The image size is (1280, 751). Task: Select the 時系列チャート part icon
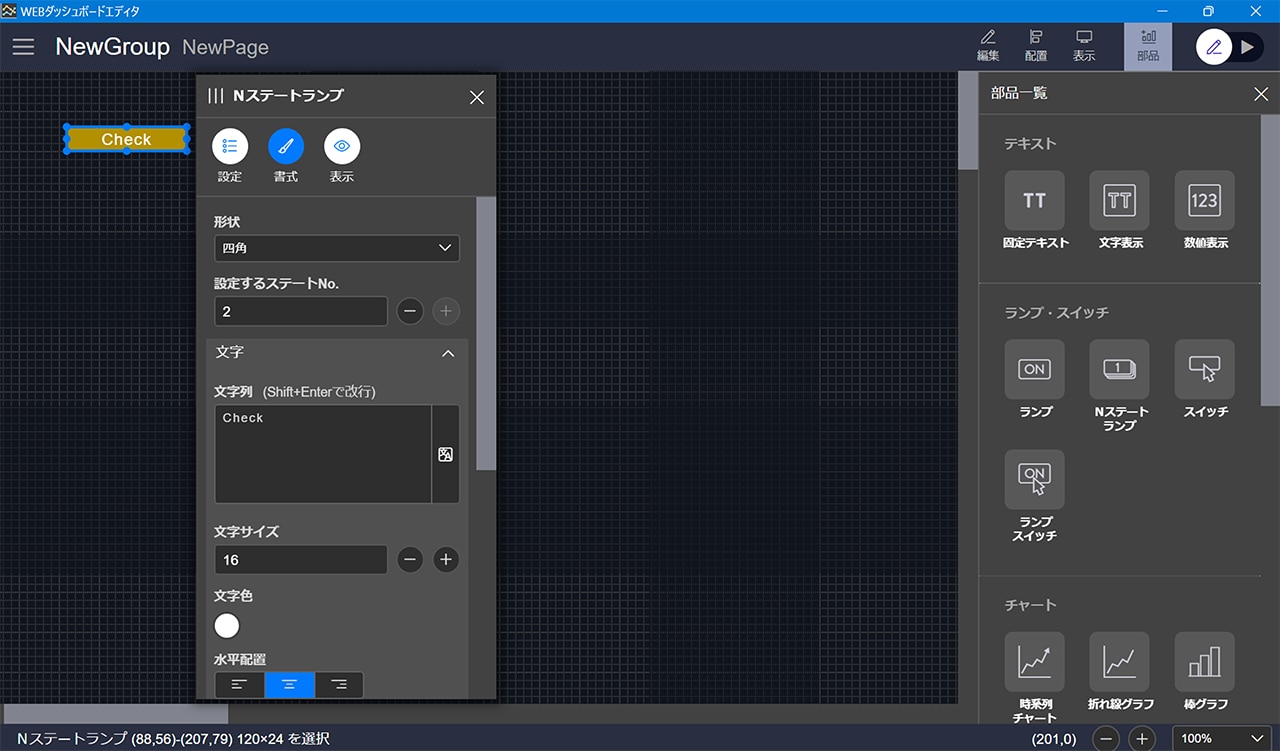click(1034, 662)
